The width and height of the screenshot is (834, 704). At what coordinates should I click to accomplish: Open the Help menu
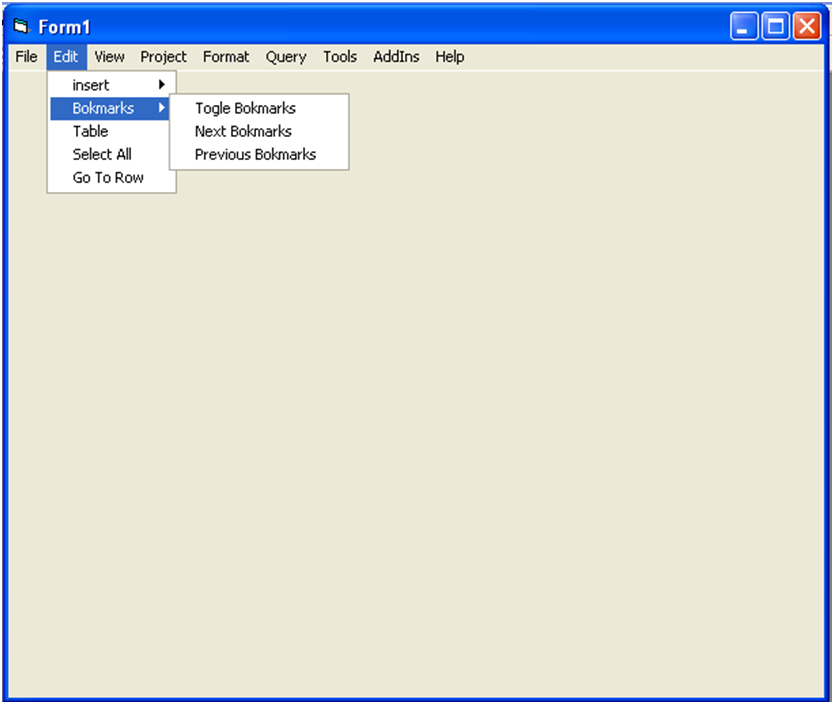point(449,57)
